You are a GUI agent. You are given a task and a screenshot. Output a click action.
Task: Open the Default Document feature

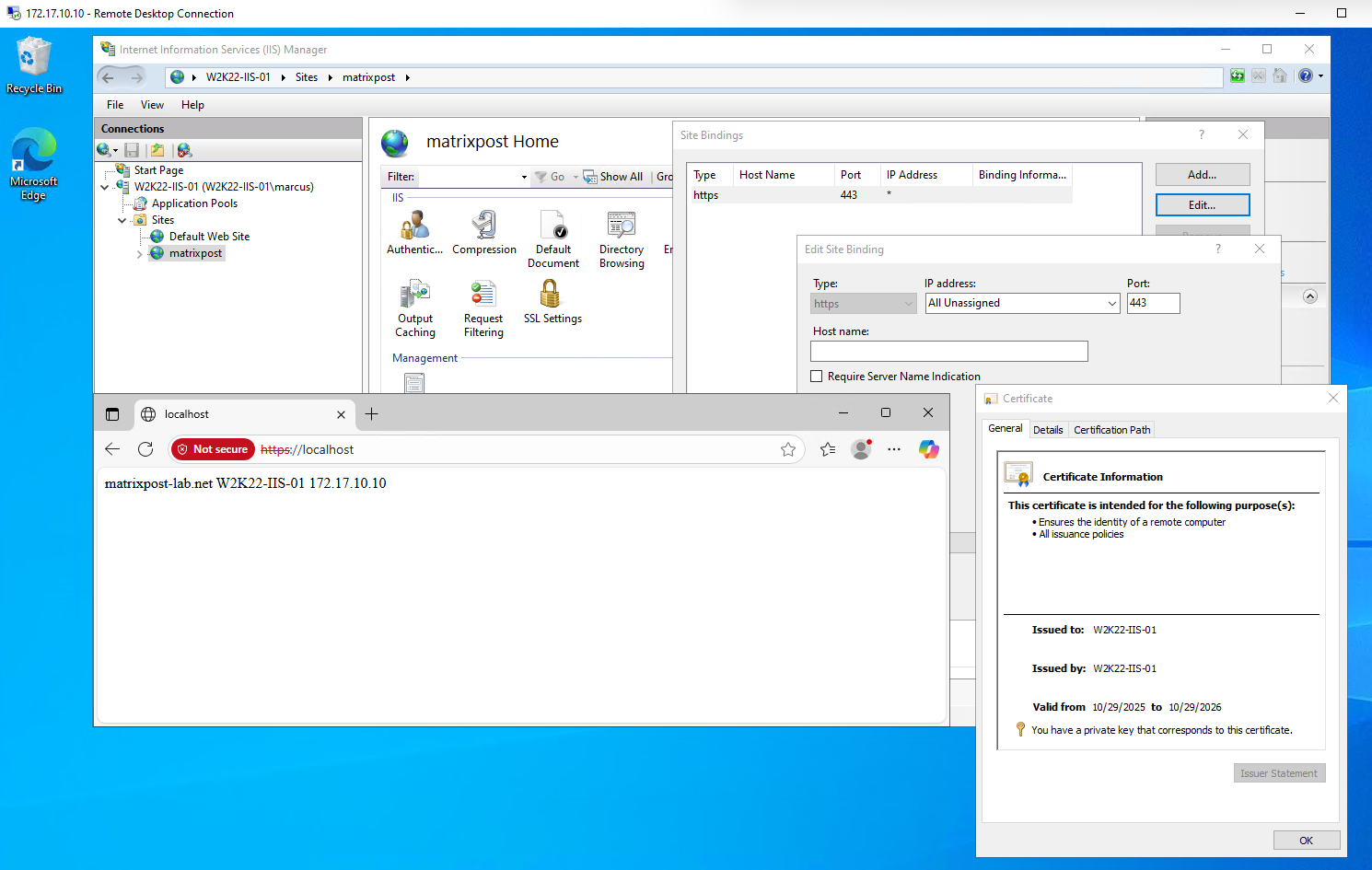tap(553, 226)
